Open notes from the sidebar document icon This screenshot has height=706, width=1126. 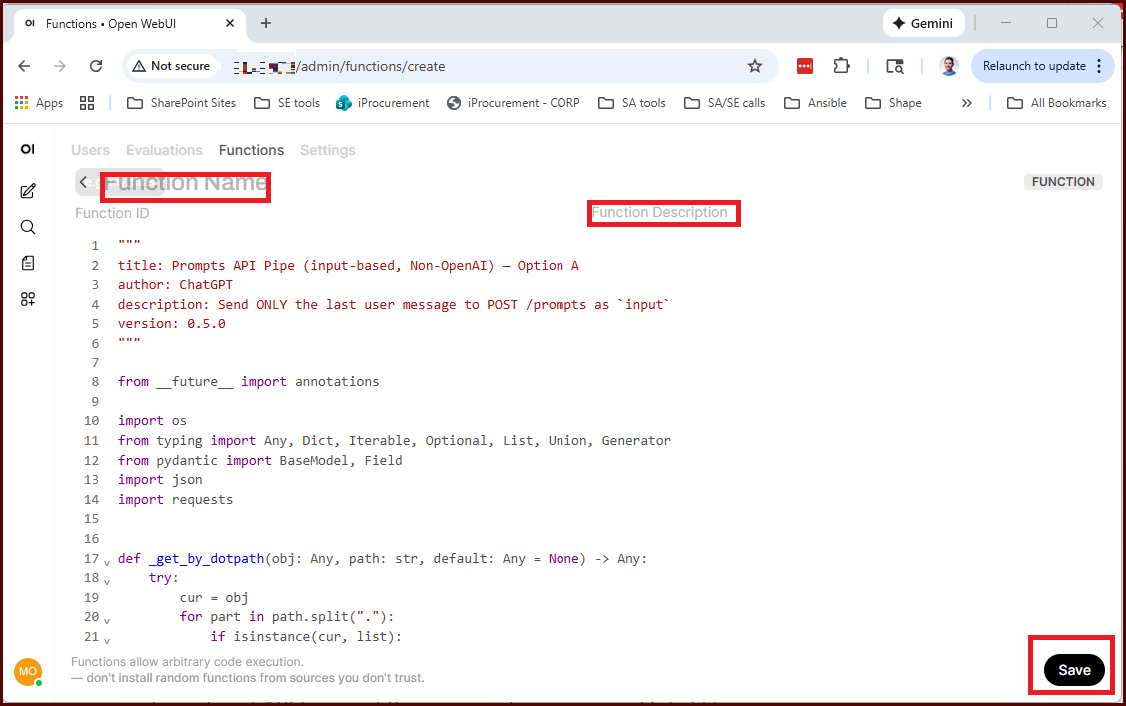[28, 263]
